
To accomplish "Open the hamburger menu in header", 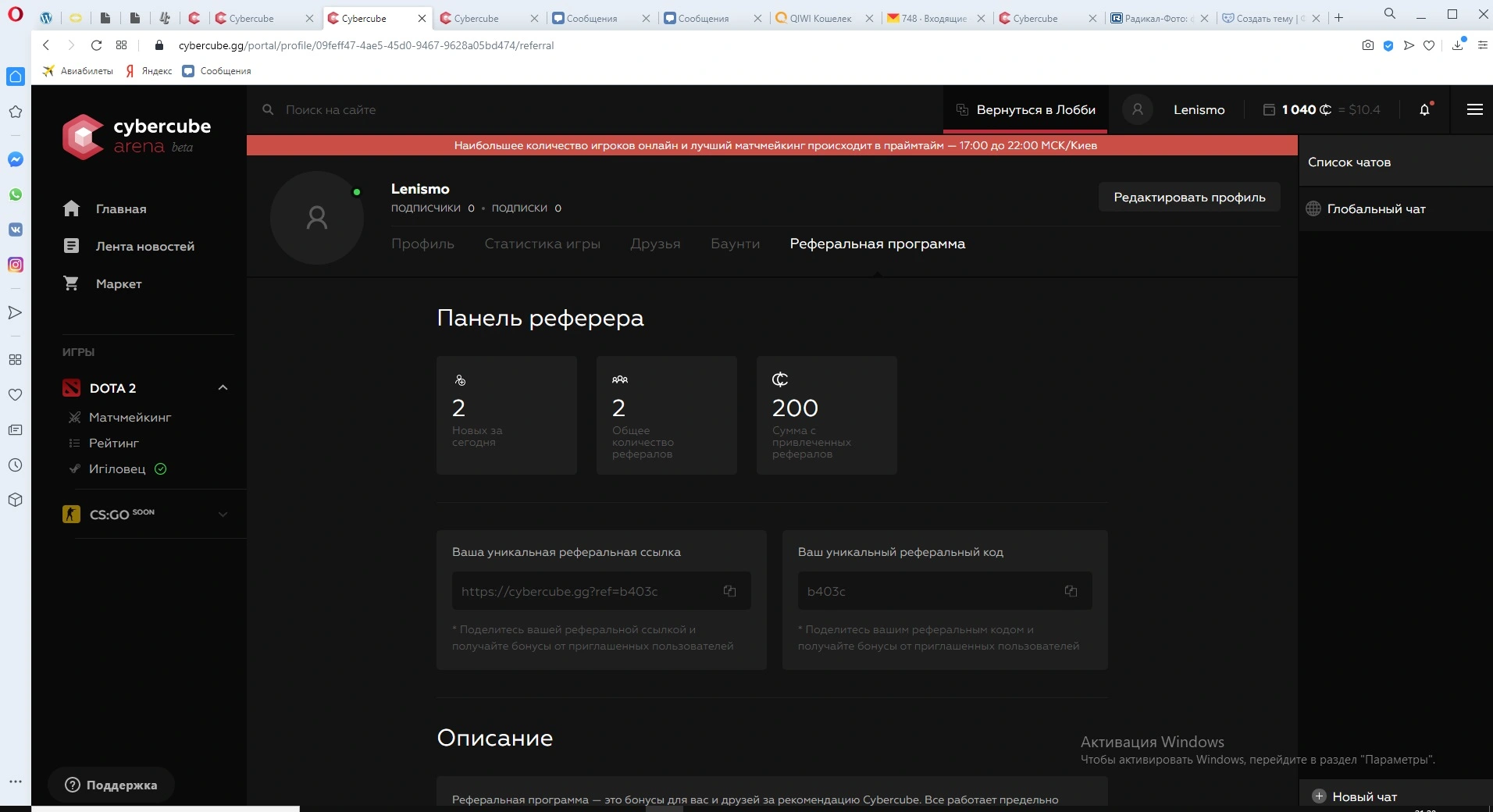I will point(1474,109).
